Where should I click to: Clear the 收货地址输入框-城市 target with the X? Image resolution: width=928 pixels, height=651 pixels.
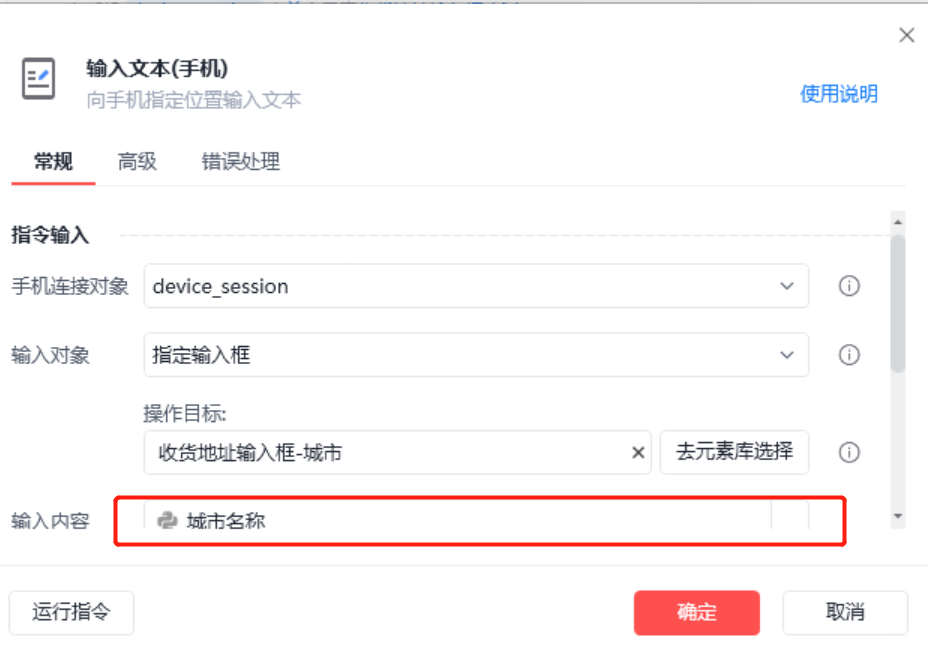638,453
